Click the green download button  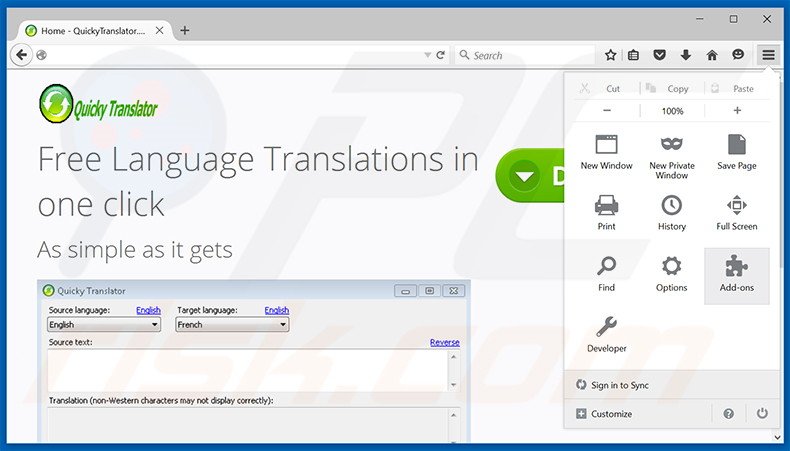[x=530, y=176]
